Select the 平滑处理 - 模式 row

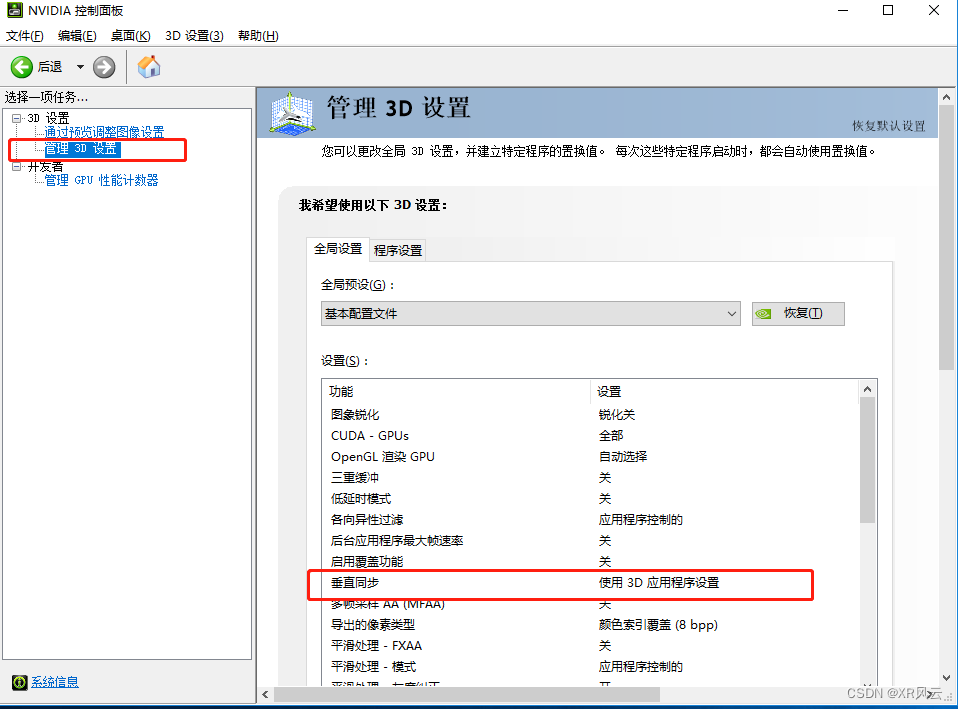point(590,666)
